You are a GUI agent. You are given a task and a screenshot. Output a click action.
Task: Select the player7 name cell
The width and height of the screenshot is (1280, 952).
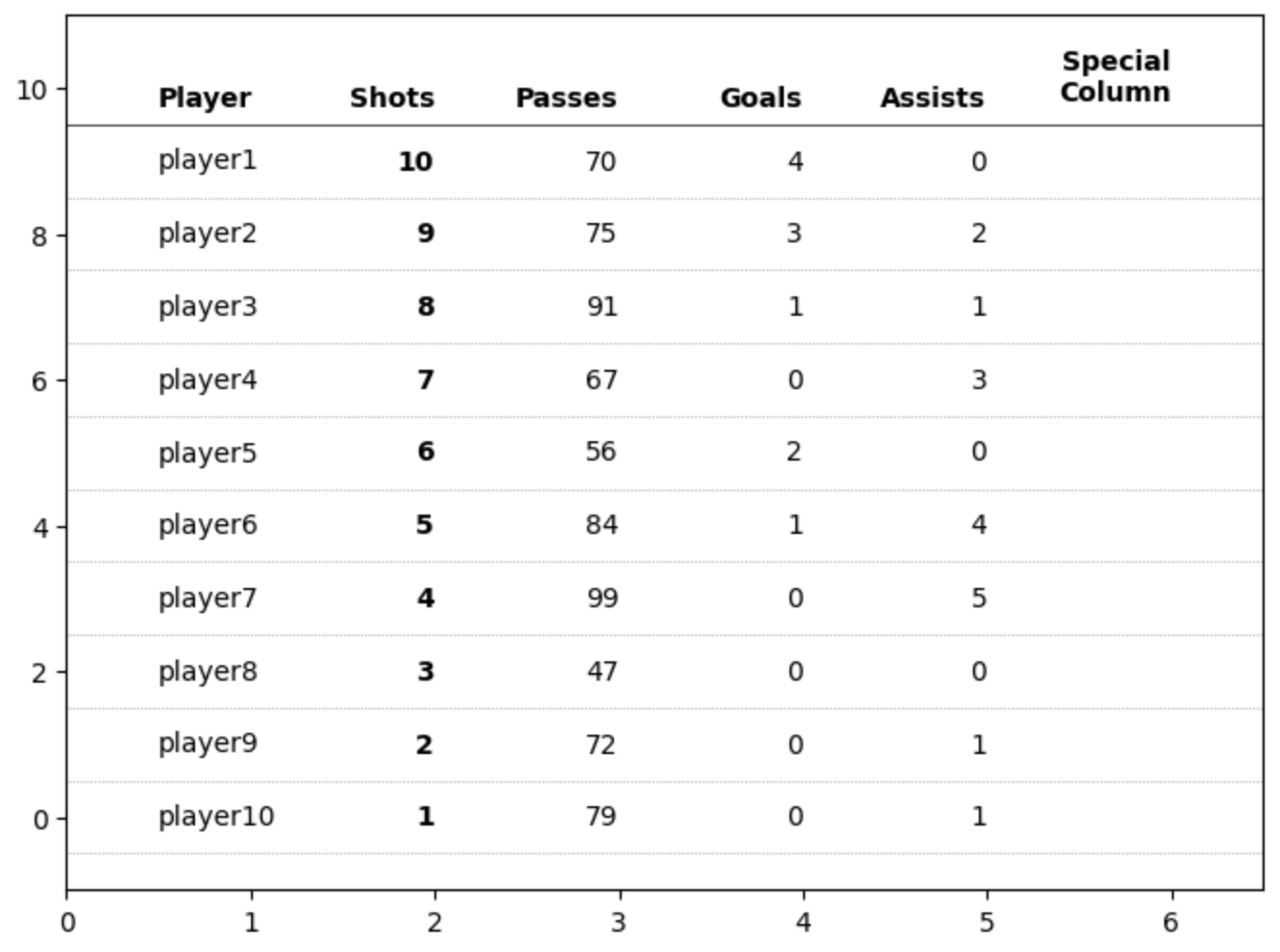208,598
